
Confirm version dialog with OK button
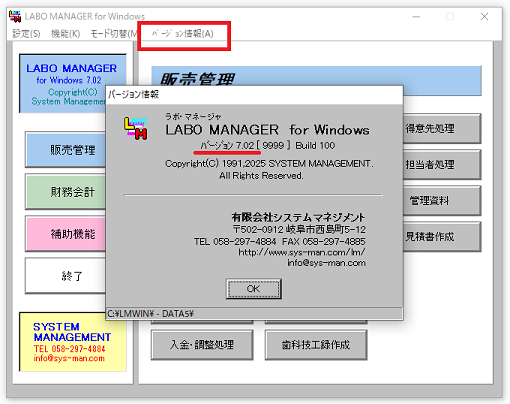pos(253,289)
